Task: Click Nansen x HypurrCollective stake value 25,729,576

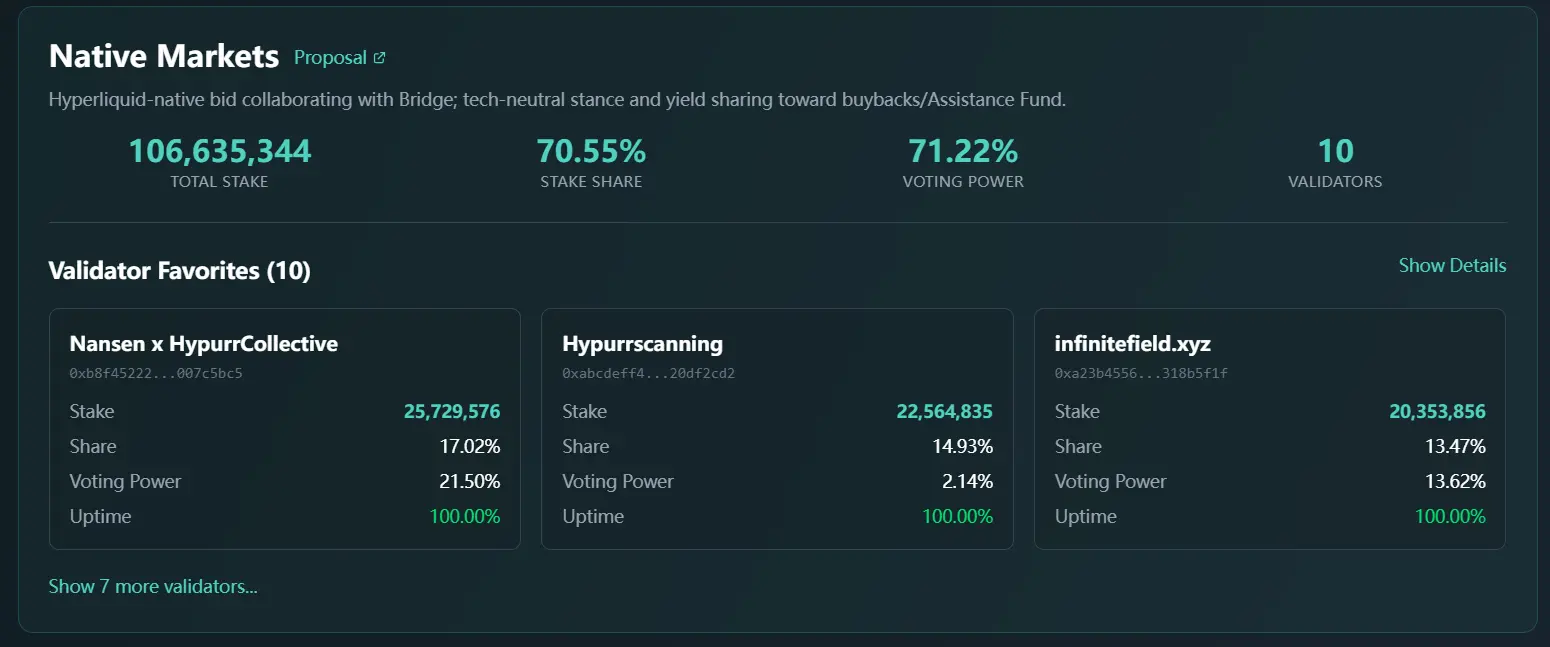Action: pyautogui.click(x=452, y=411)
